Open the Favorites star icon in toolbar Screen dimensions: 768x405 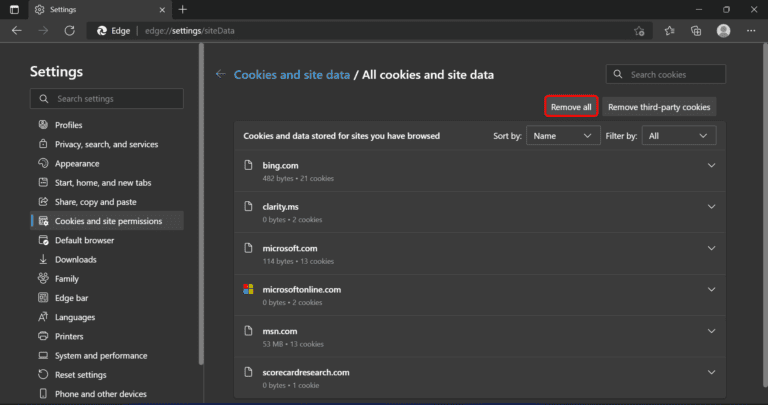pos(670,31)
